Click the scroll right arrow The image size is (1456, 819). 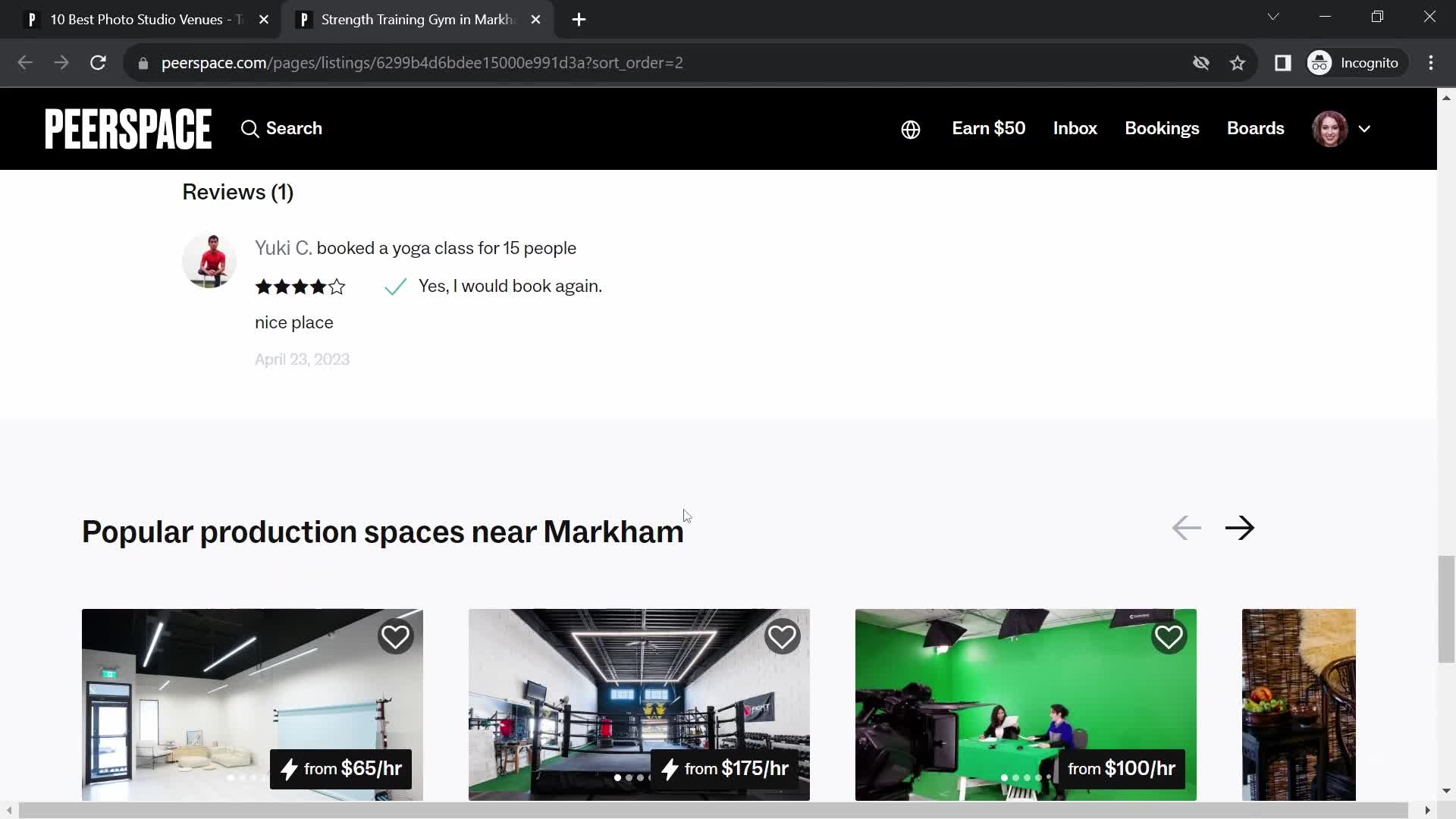tap(1427, 811)
